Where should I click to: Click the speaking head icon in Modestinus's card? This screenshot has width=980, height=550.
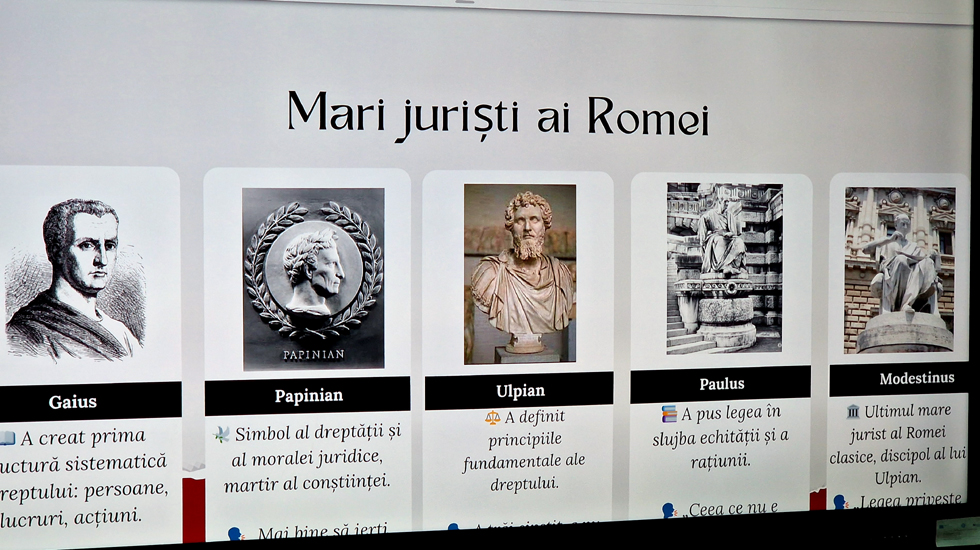[840, 501]
